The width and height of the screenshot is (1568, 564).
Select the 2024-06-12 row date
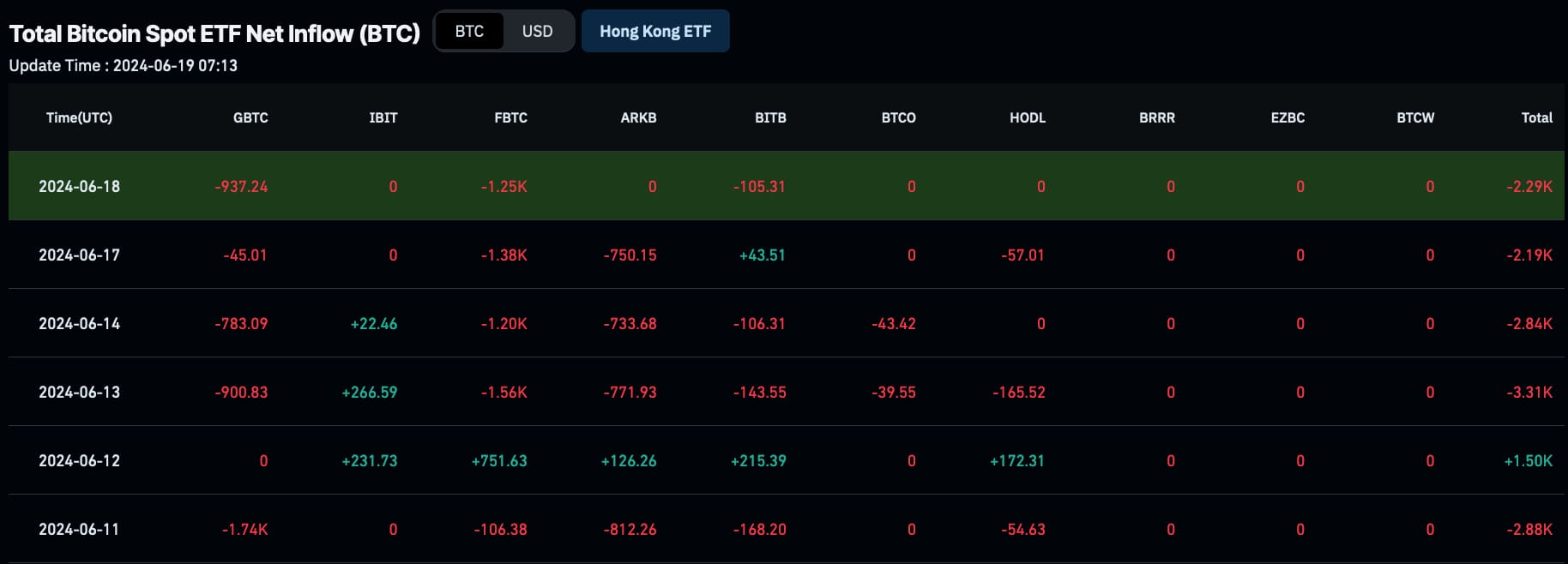pyautogui.click(x=79, y=460)
